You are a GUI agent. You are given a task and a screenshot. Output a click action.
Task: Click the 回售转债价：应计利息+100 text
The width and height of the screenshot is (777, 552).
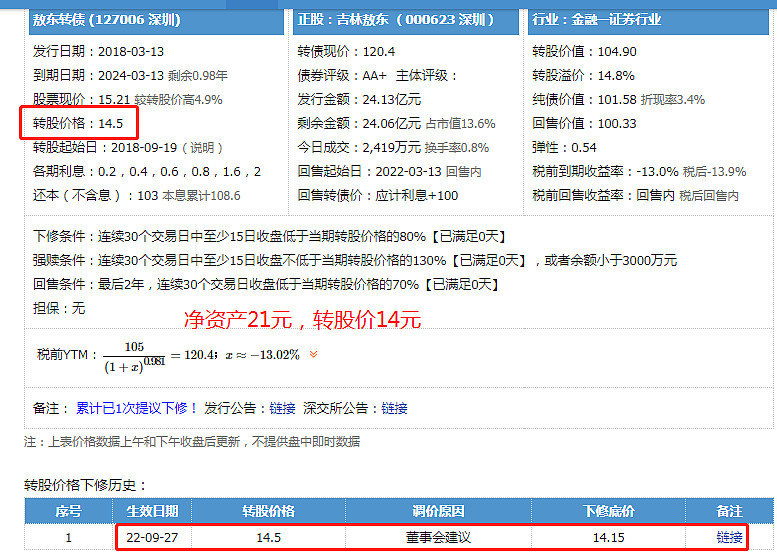(378, 196)
